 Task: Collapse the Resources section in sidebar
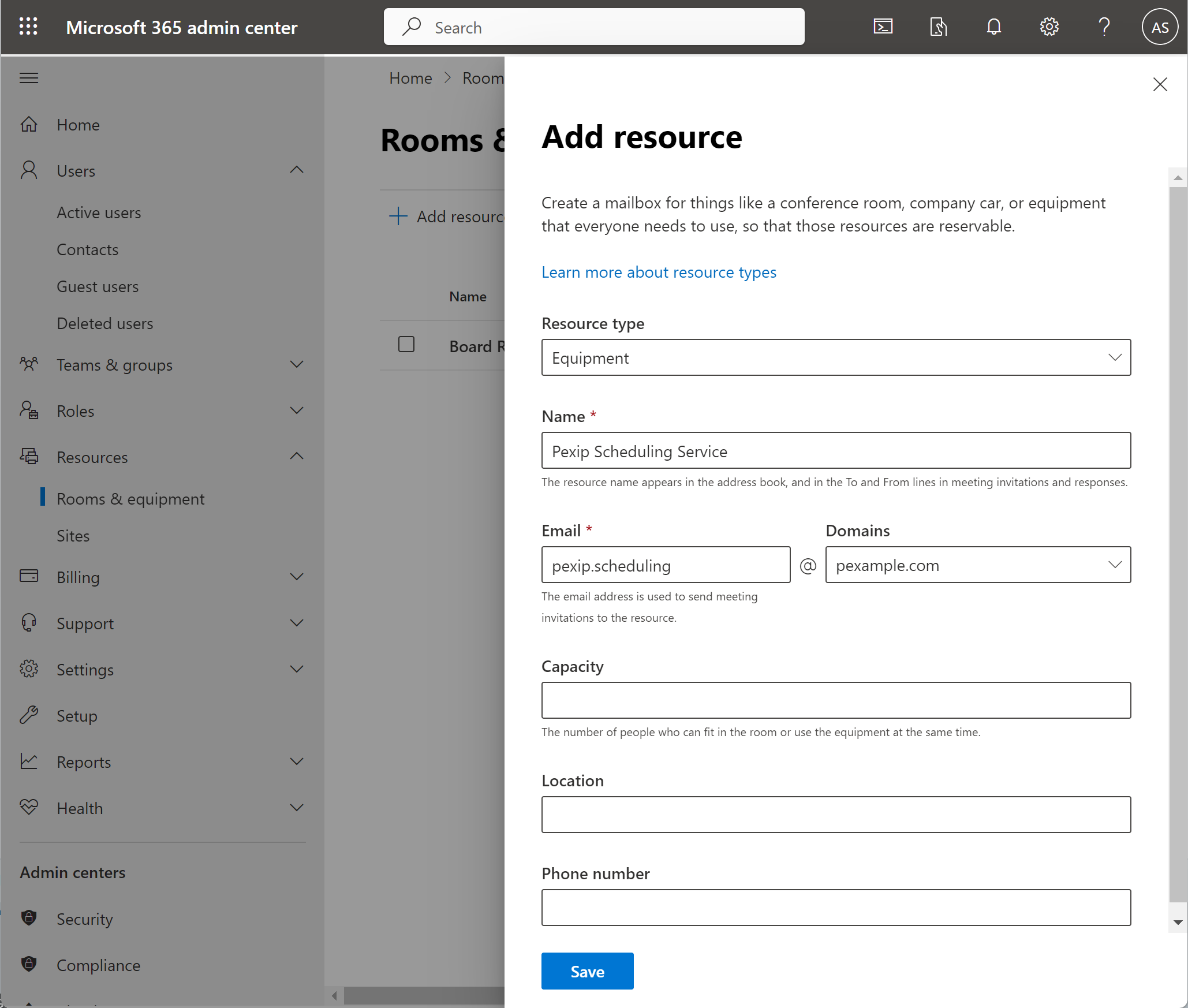click(x=296, y=456)
